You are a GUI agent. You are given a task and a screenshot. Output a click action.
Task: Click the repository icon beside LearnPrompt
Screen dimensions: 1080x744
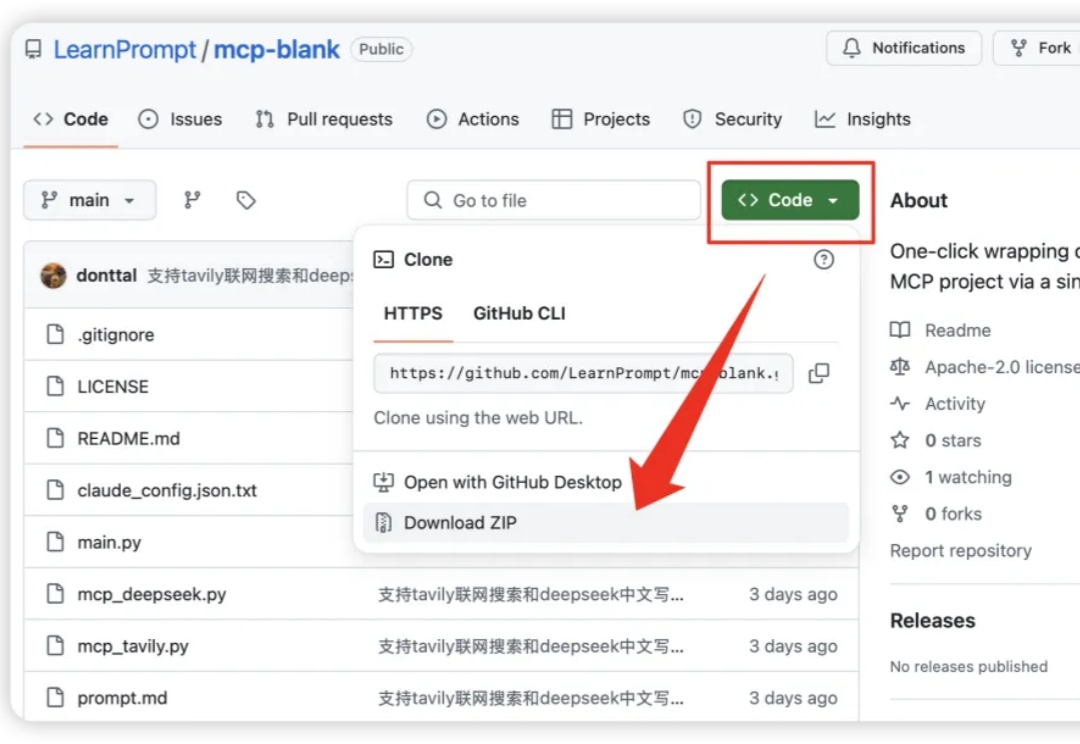[33, 50]
